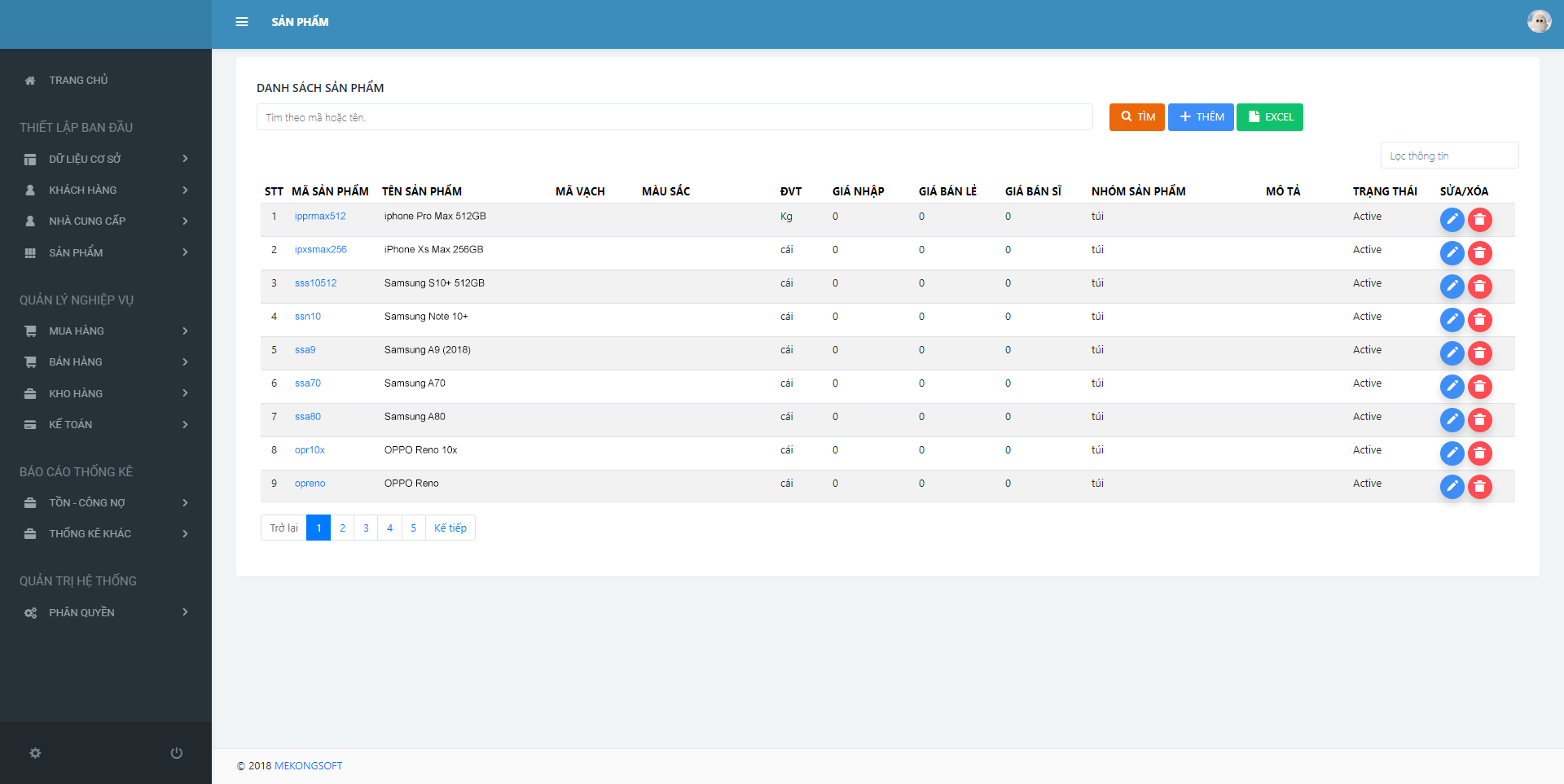The image size is (1564, 784).
Task: Edit the opr10x product row
Action: (x=1452, y=453)
